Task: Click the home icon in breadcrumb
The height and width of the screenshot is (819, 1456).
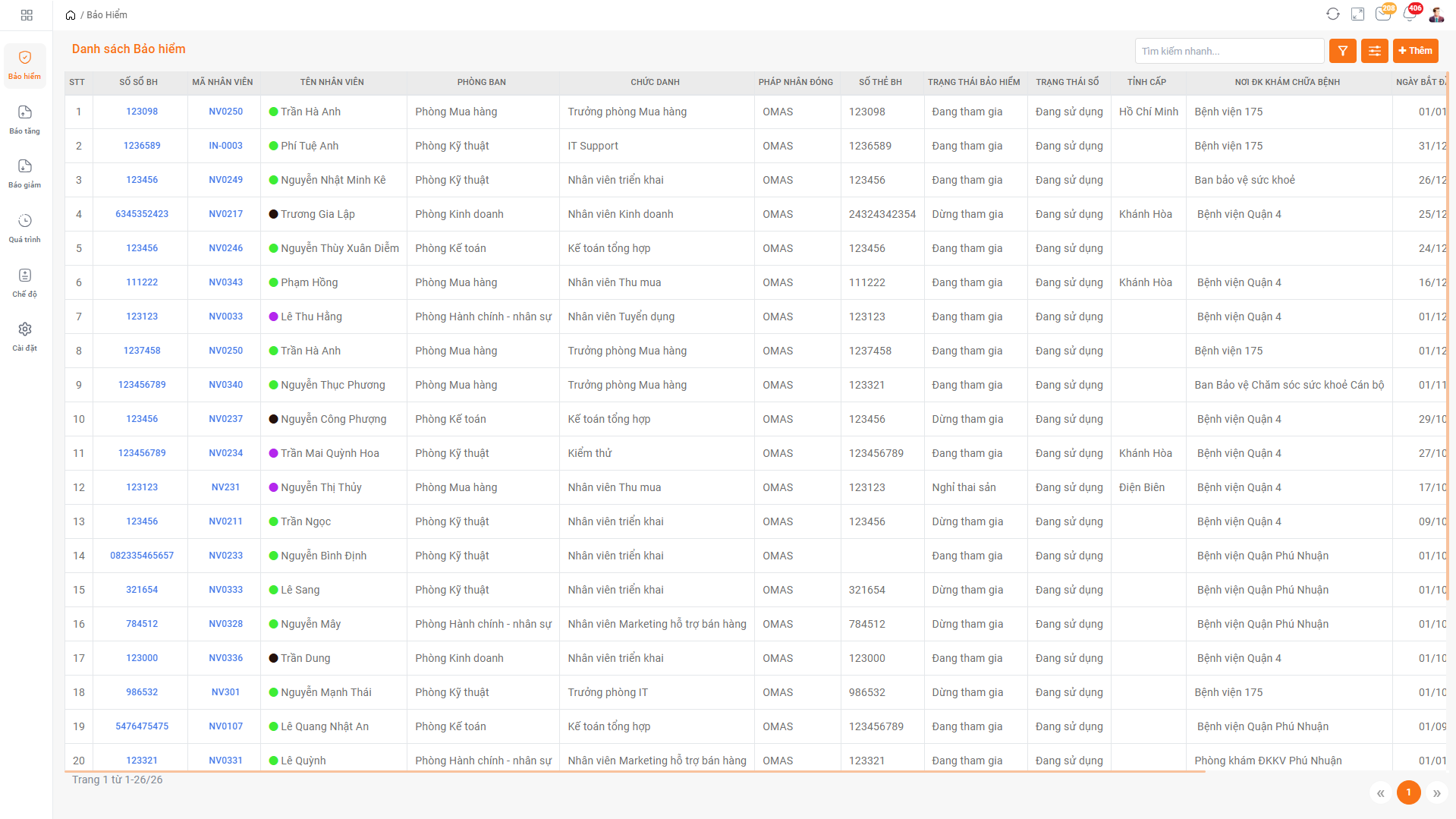Action: tap(71, 15)
